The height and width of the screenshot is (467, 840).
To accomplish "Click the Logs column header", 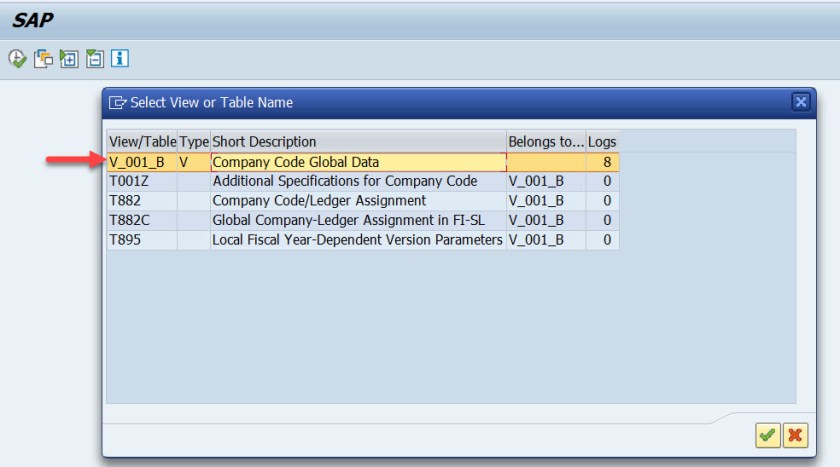I will pos(602,142).
